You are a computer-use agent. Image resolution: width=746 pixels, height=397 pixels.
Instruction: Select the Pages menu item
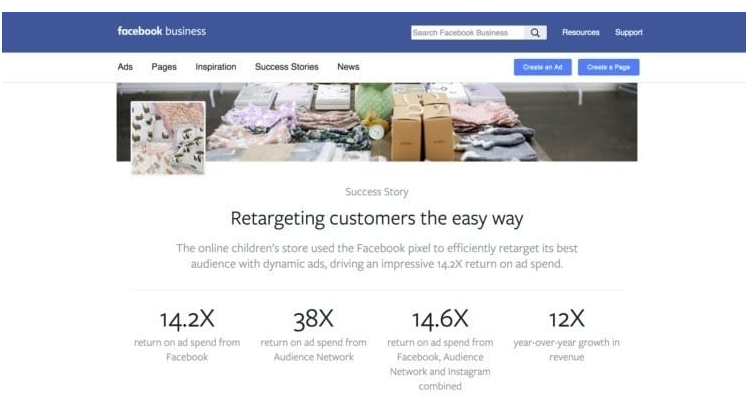click(x=164, y=67)
